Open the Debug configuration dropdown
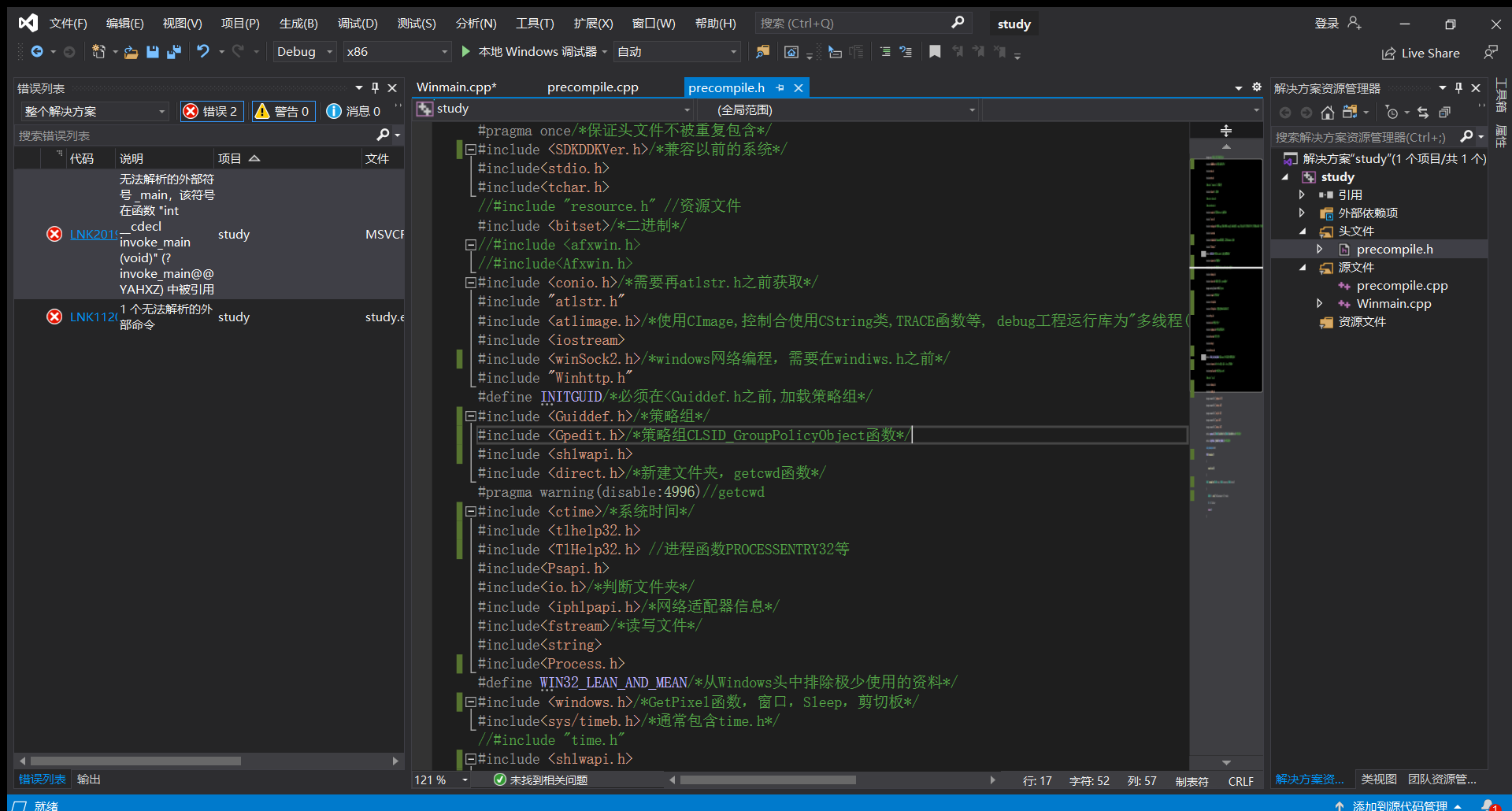The width and height of the screenshot is (1512, 811). coord(305,51)
